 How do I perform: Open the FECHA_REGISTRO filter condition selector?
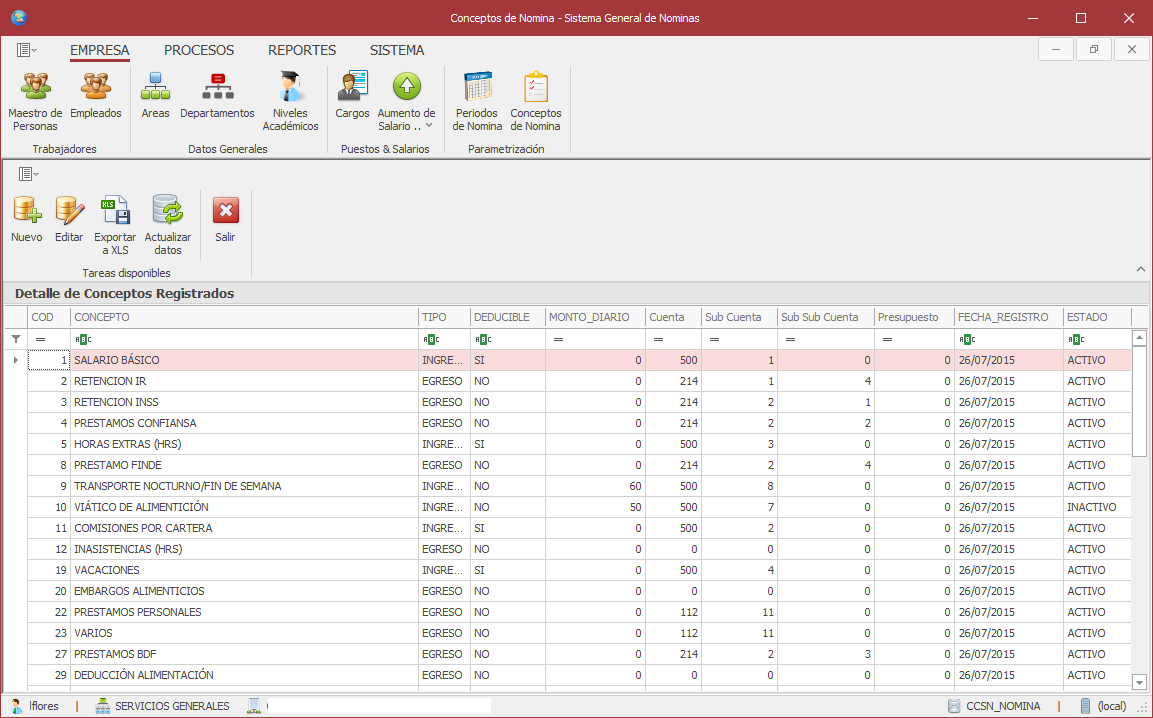coord(968,339)
